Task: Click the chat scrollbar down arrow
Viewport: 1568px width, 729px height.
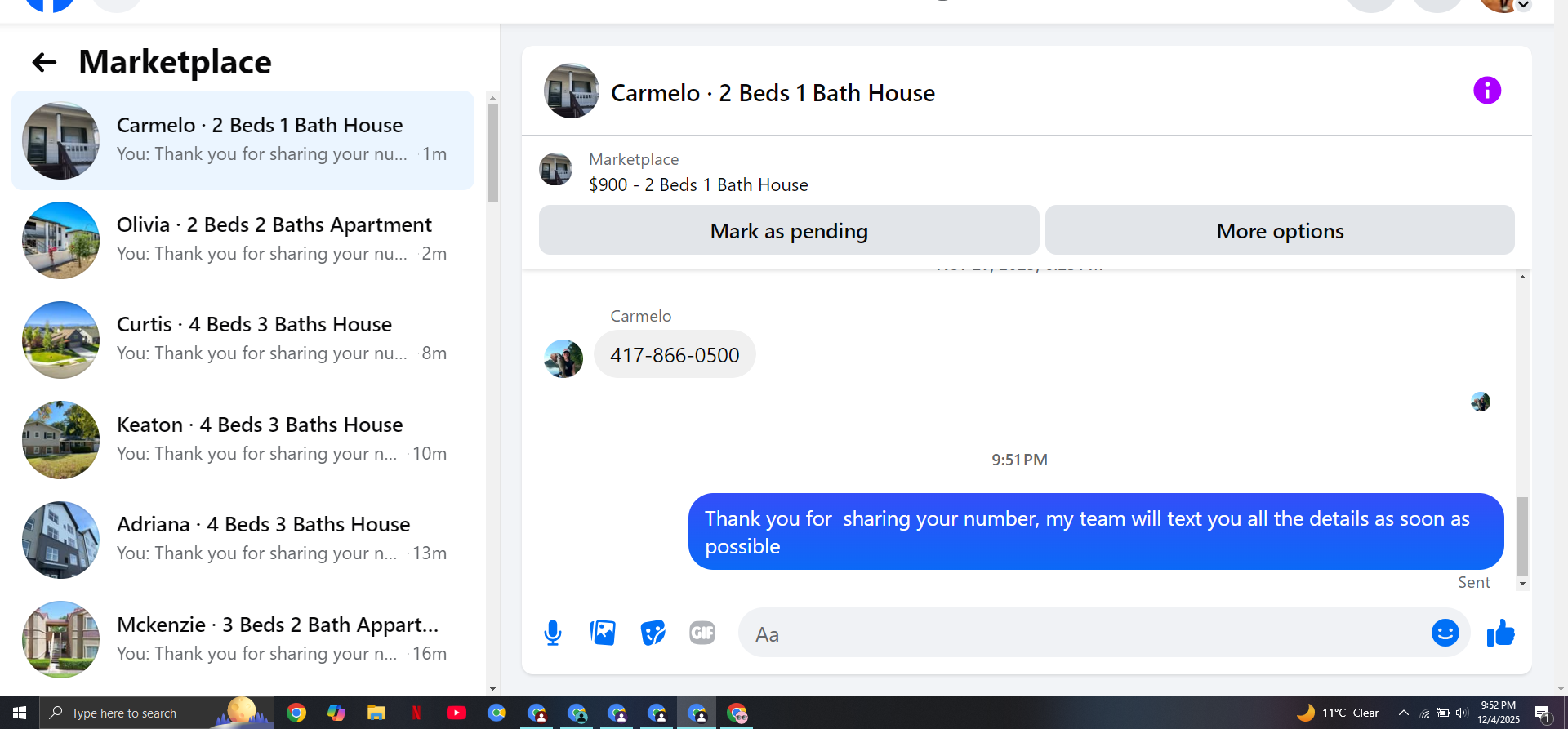Action: [x=1522, y=584]
